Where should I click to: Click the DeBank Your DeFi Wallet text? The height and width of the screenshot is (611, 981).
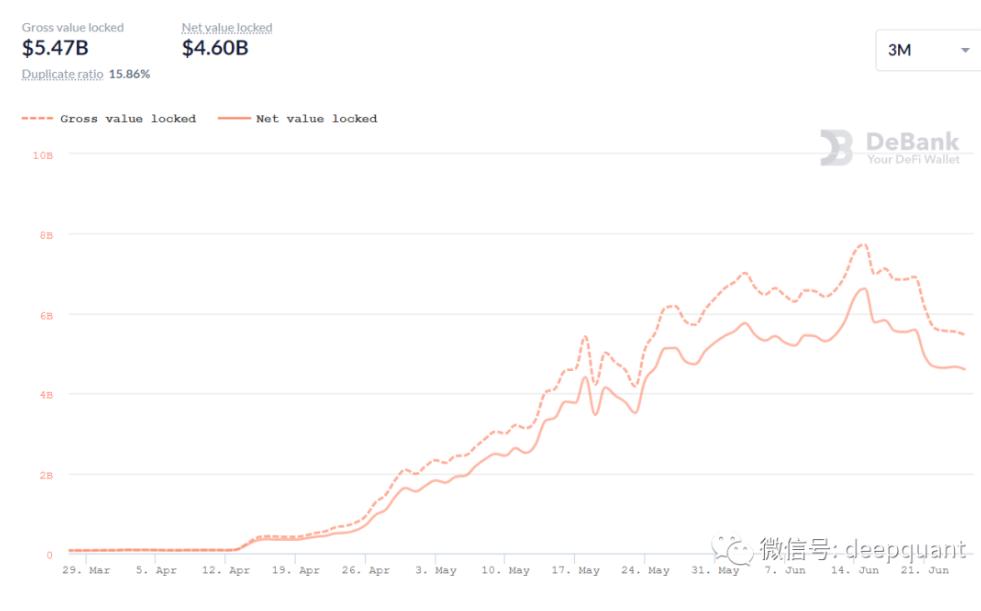tap(912, 148)
